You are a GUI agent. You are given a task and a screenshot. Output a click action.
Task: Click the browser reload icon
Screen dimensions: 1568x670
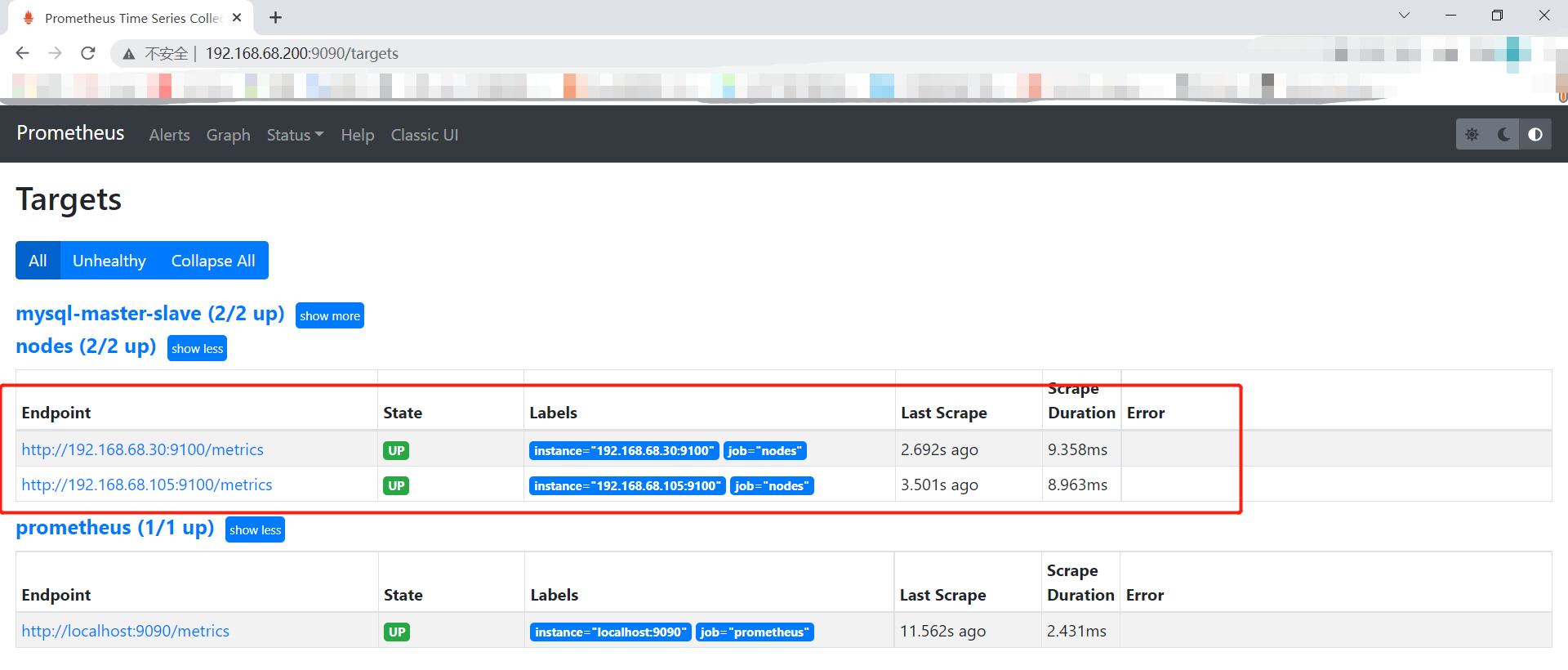click(x=88, y=53)
